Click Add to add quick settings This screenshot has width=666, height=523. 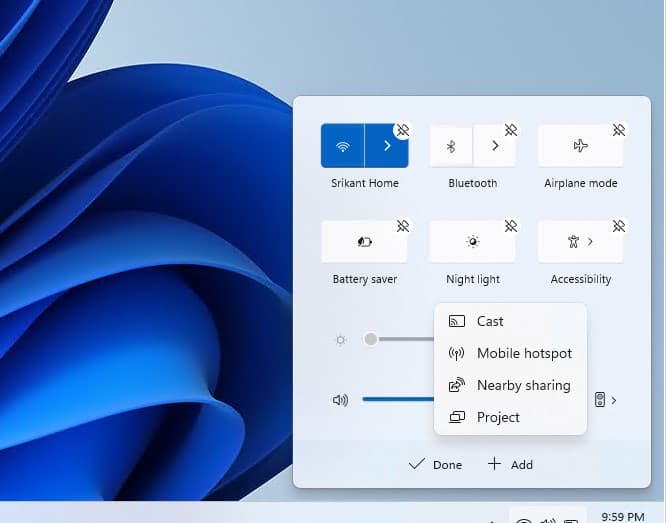(510, 464)
